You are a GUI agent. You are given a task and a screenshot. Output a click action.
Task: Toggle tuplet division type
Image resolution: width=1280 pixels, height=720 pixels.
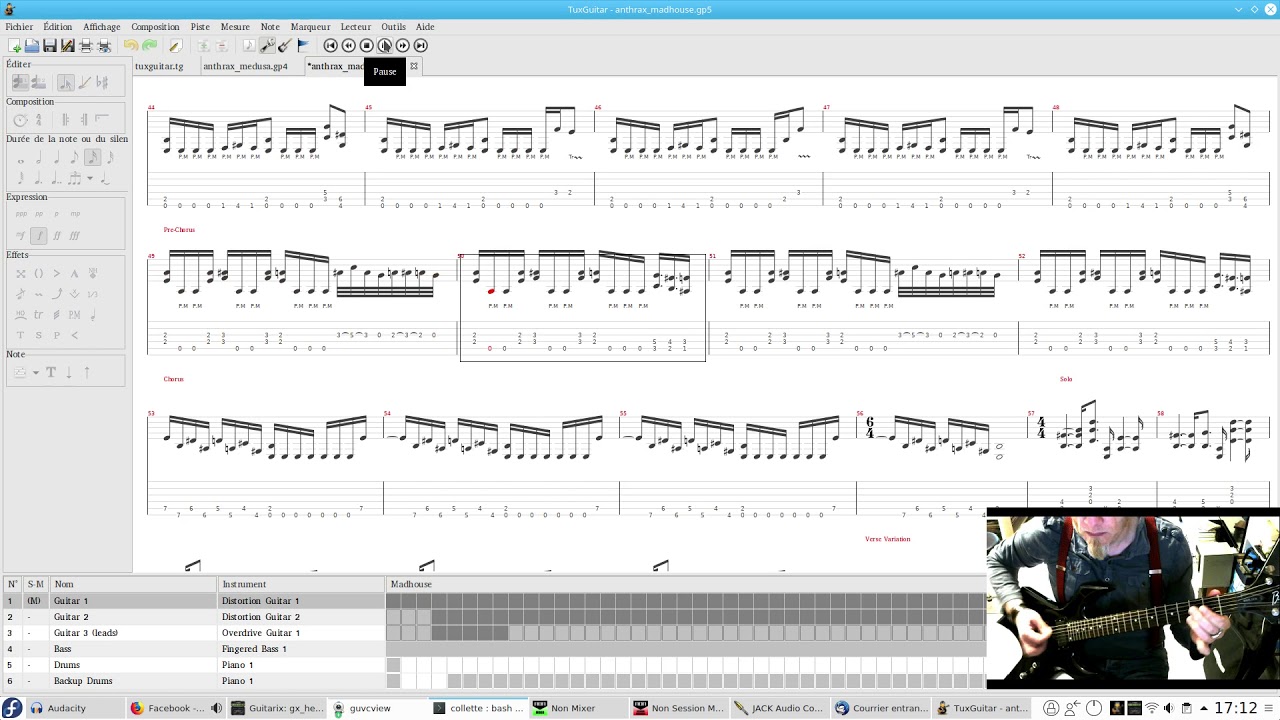pyautogui.click(x=74, y=178)
